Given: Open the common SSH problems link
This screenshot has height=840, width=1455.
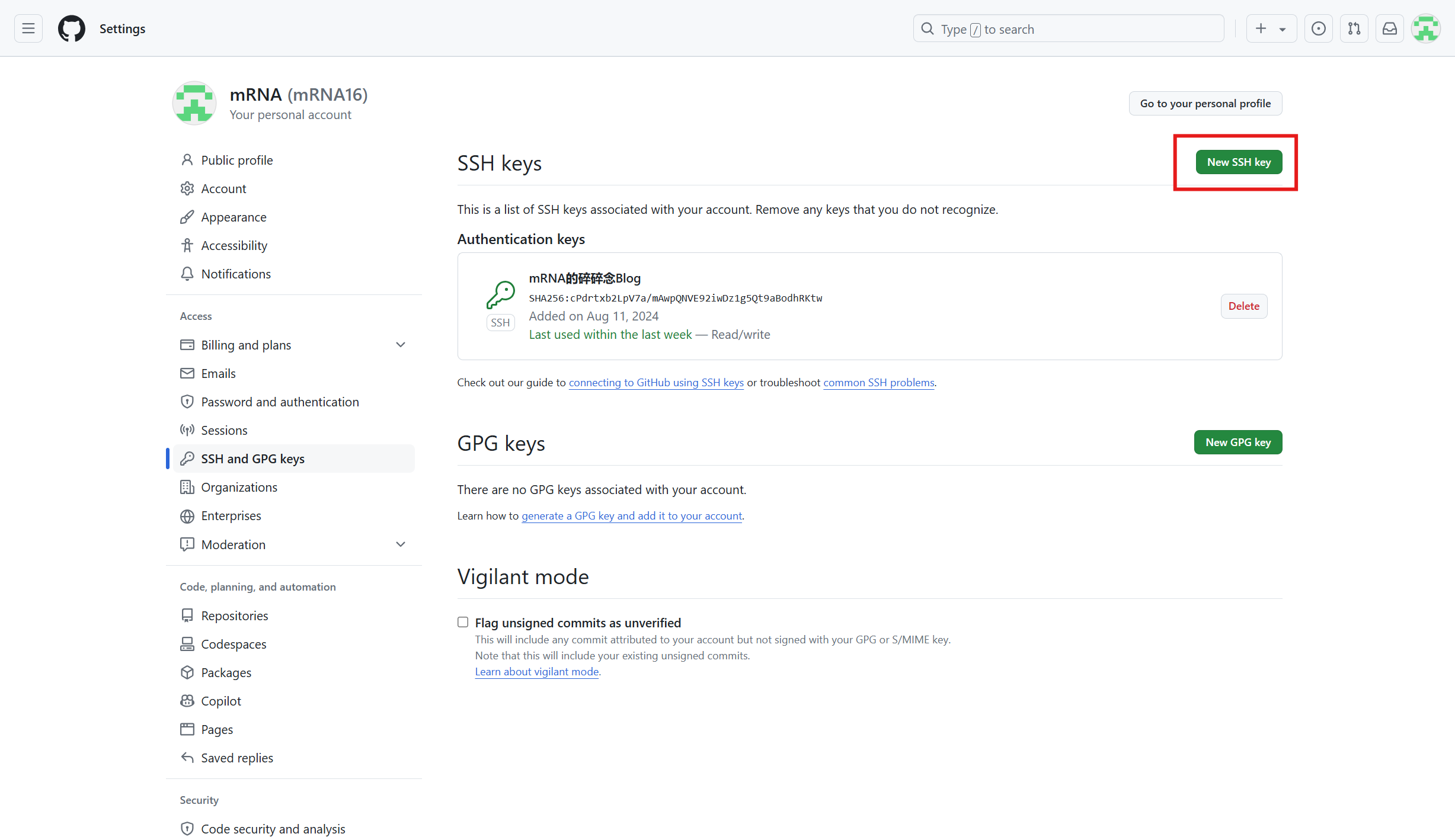Looking at the screenshot, I should [878, 383].
